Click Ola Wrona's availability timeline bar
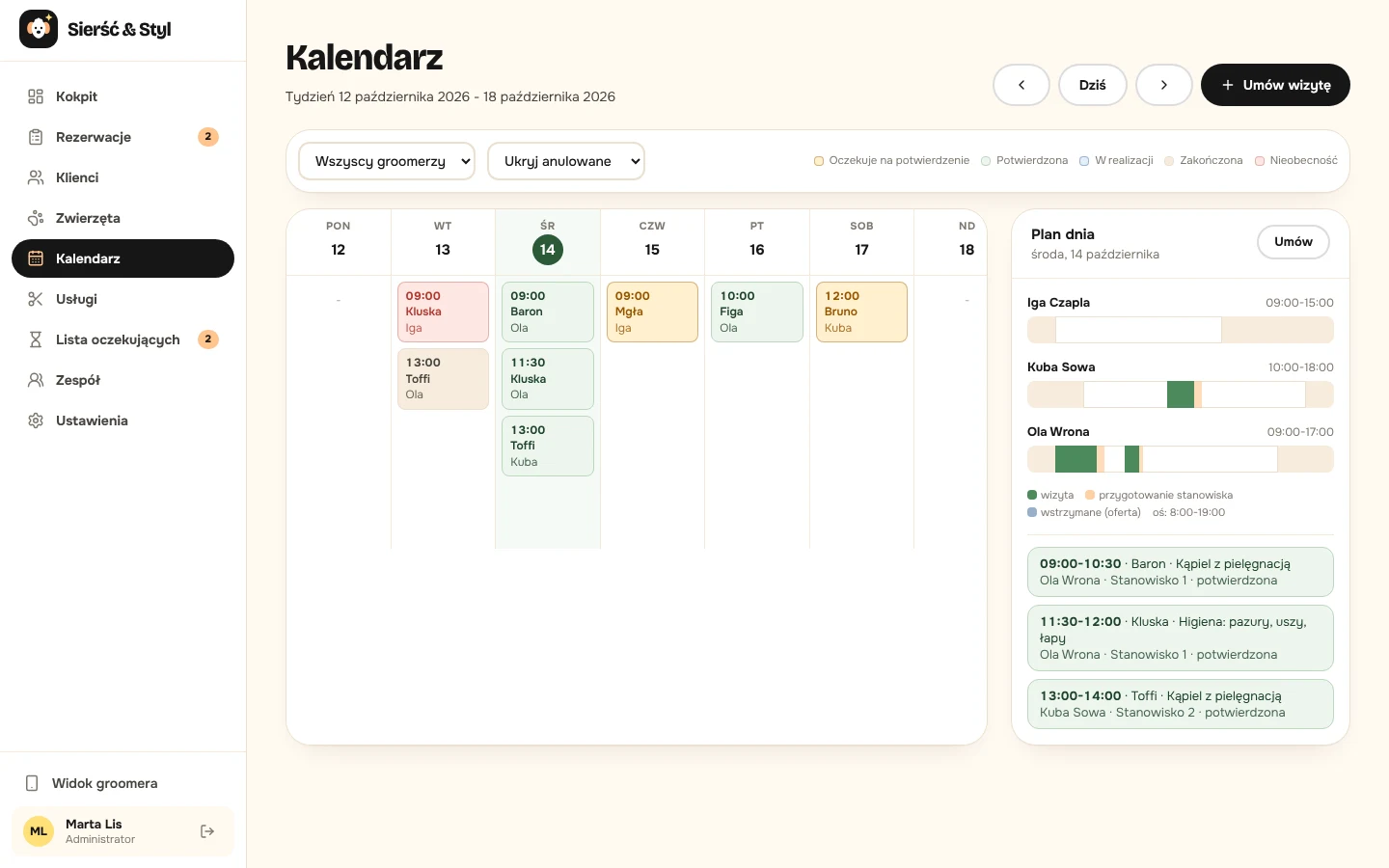The width and height of the screenshot is (1389, 868). (x=1181, y=459)
